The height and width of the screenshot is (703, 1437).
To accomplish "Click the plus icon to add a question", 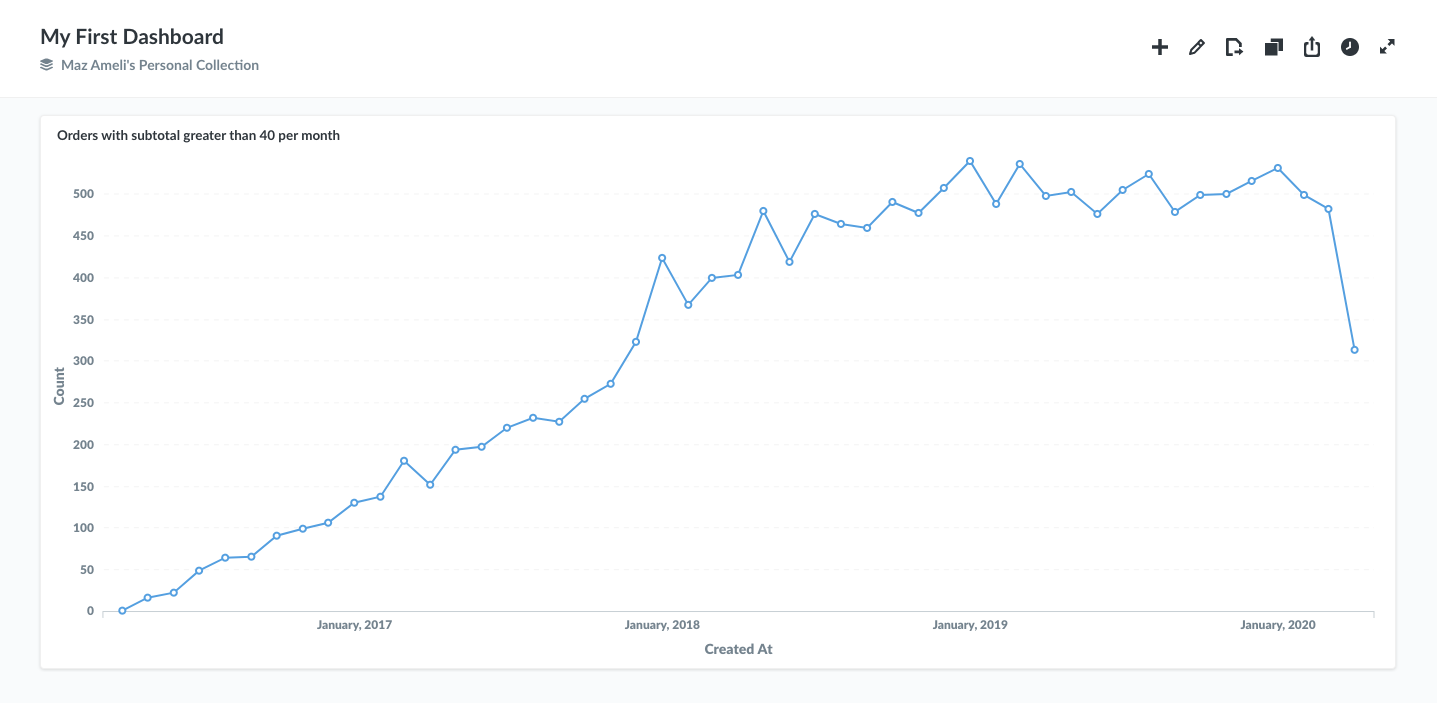I will pos(1160,47).
